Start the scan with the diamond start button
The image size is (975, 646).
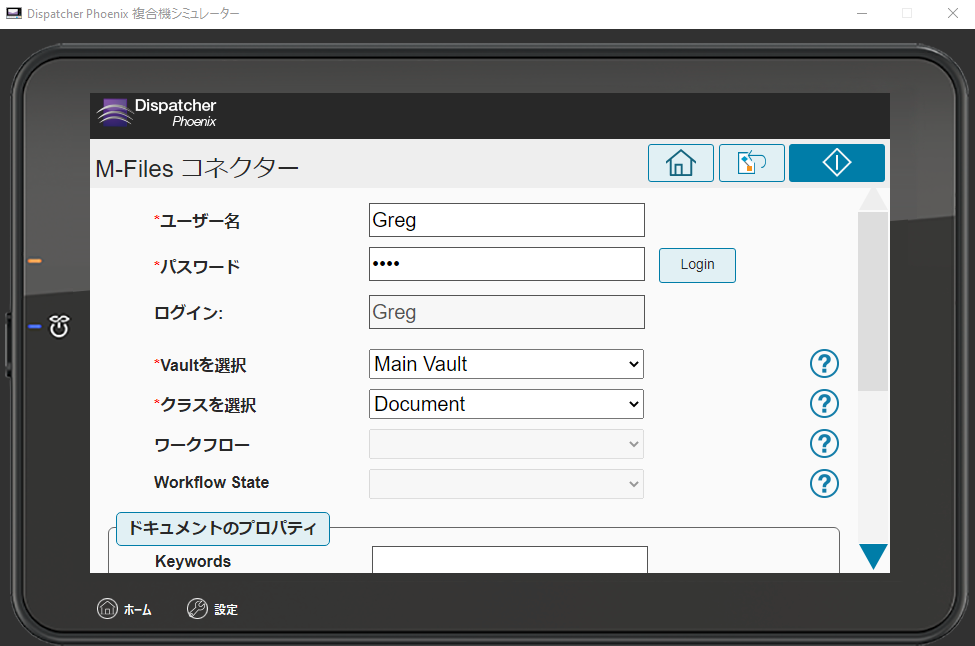click(836, 163)
